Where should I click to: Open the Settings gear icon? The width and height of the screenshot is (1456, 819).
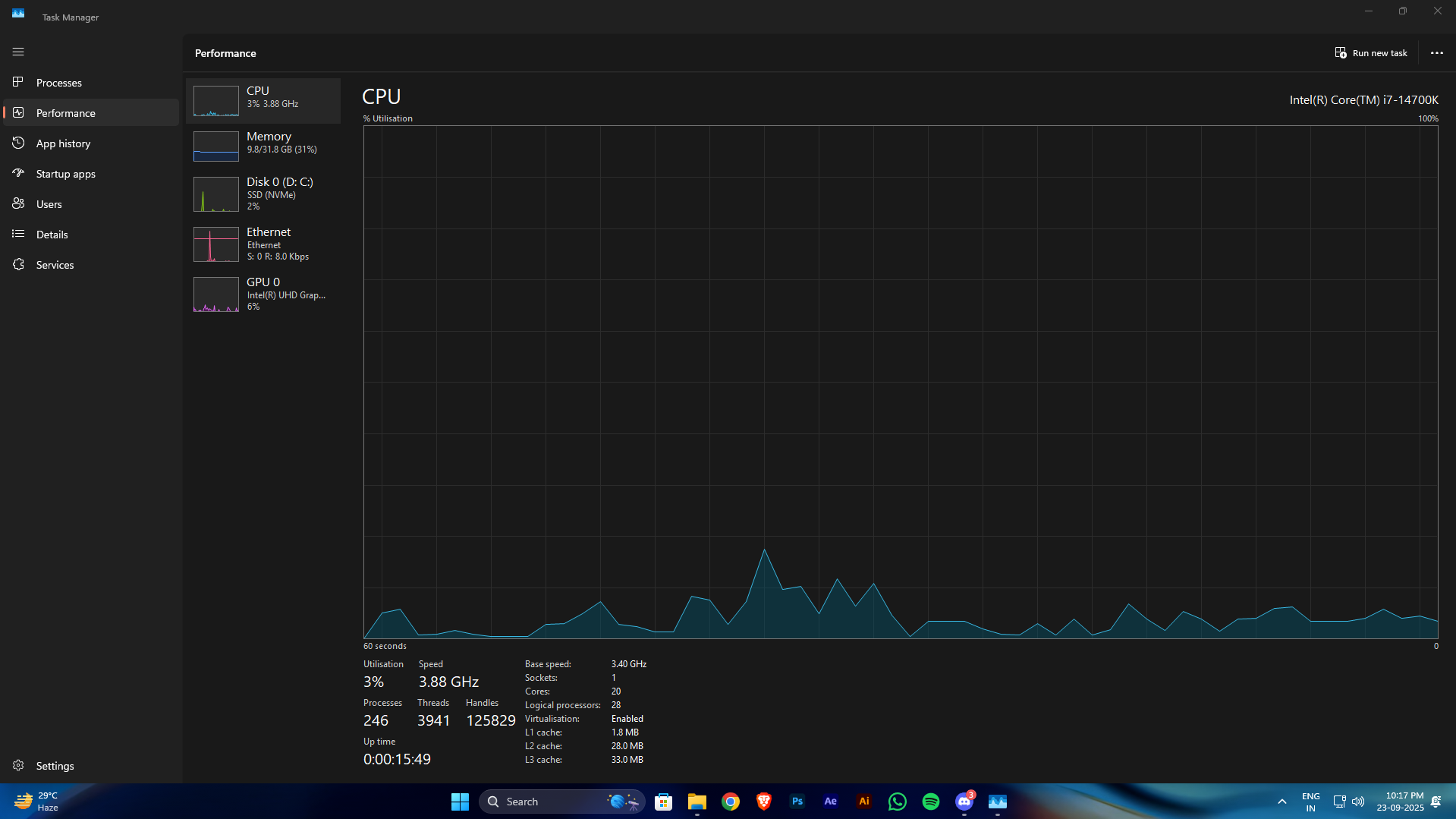pyautogui.click(x=18, y=765)
